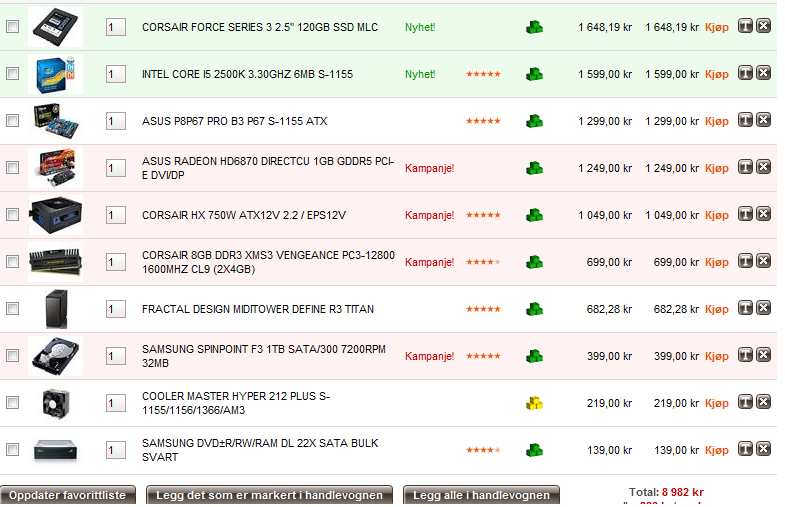Open Samsung Spinpoint F3 hard drive thumbnail

pos(56,356)
